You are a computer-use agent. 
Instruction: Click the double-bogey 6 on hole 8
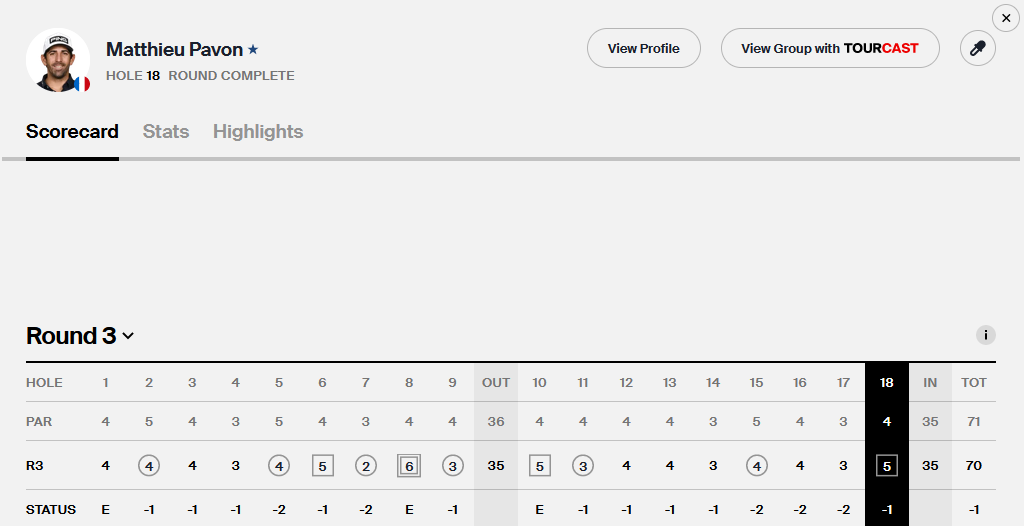click(x=409, y=465)
